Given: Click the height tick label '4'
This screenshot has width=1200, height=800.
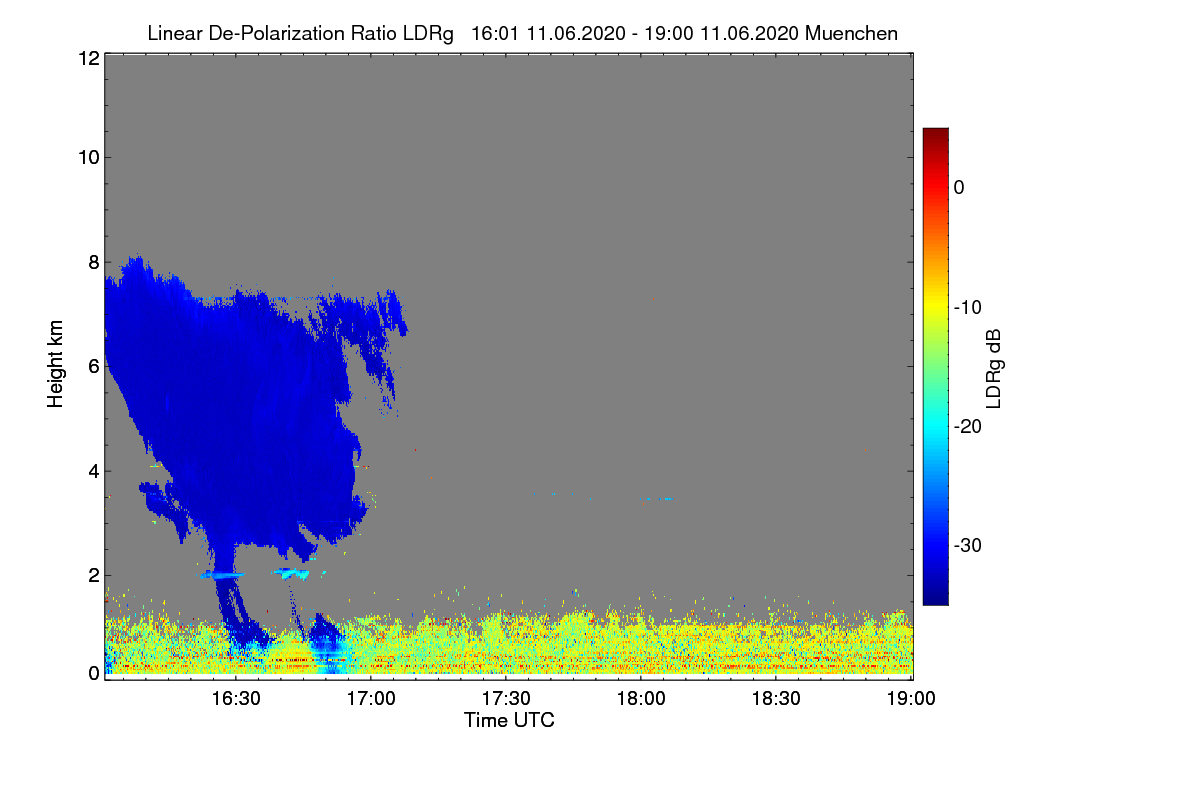Looking at the screenshot, I should pos(92,470).
